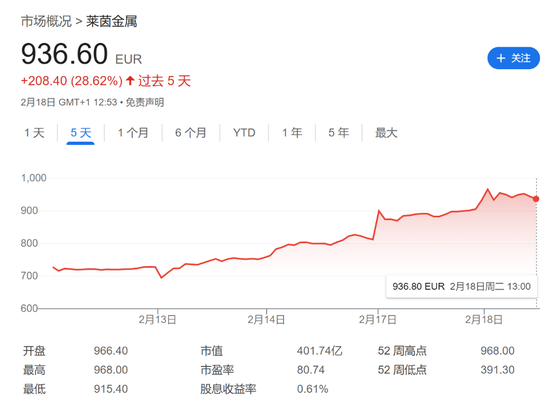This screenshot has height=403, width=550.
Task: Switch to the 6 个月 range tab
Action: click(190, 133)
